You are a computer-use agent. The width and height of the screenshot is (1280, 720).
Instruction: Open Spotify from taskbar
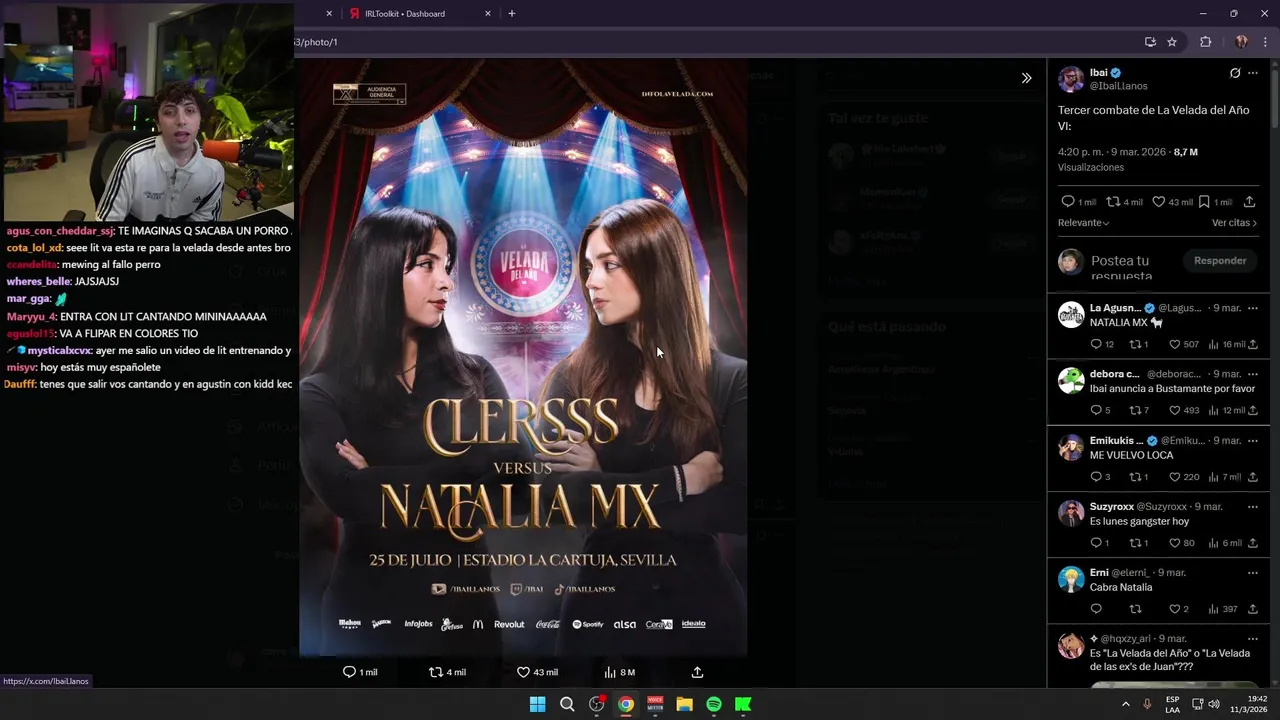pos(714,704)
